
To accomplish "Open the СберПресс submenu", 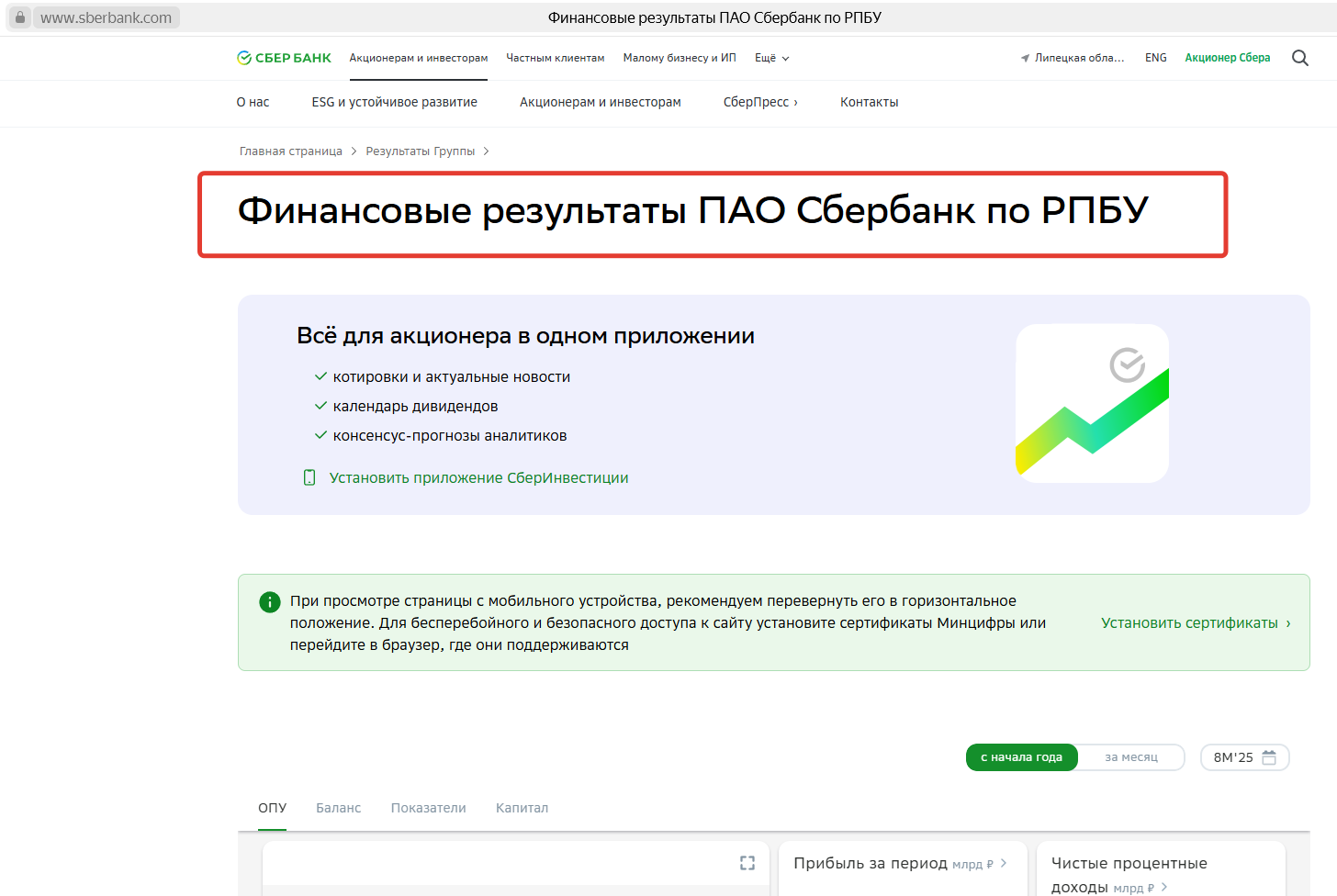I will tap(760, 102).
